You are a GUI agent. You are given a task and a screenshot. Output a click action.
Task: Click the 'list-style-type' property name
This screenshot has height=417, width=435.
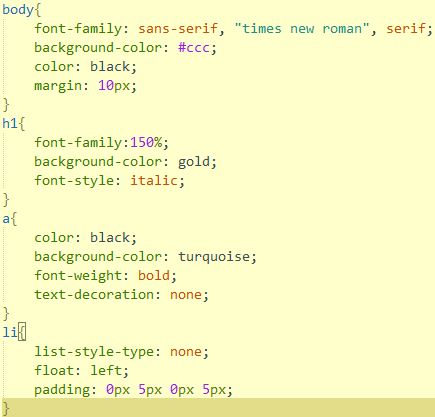(94, 352)
